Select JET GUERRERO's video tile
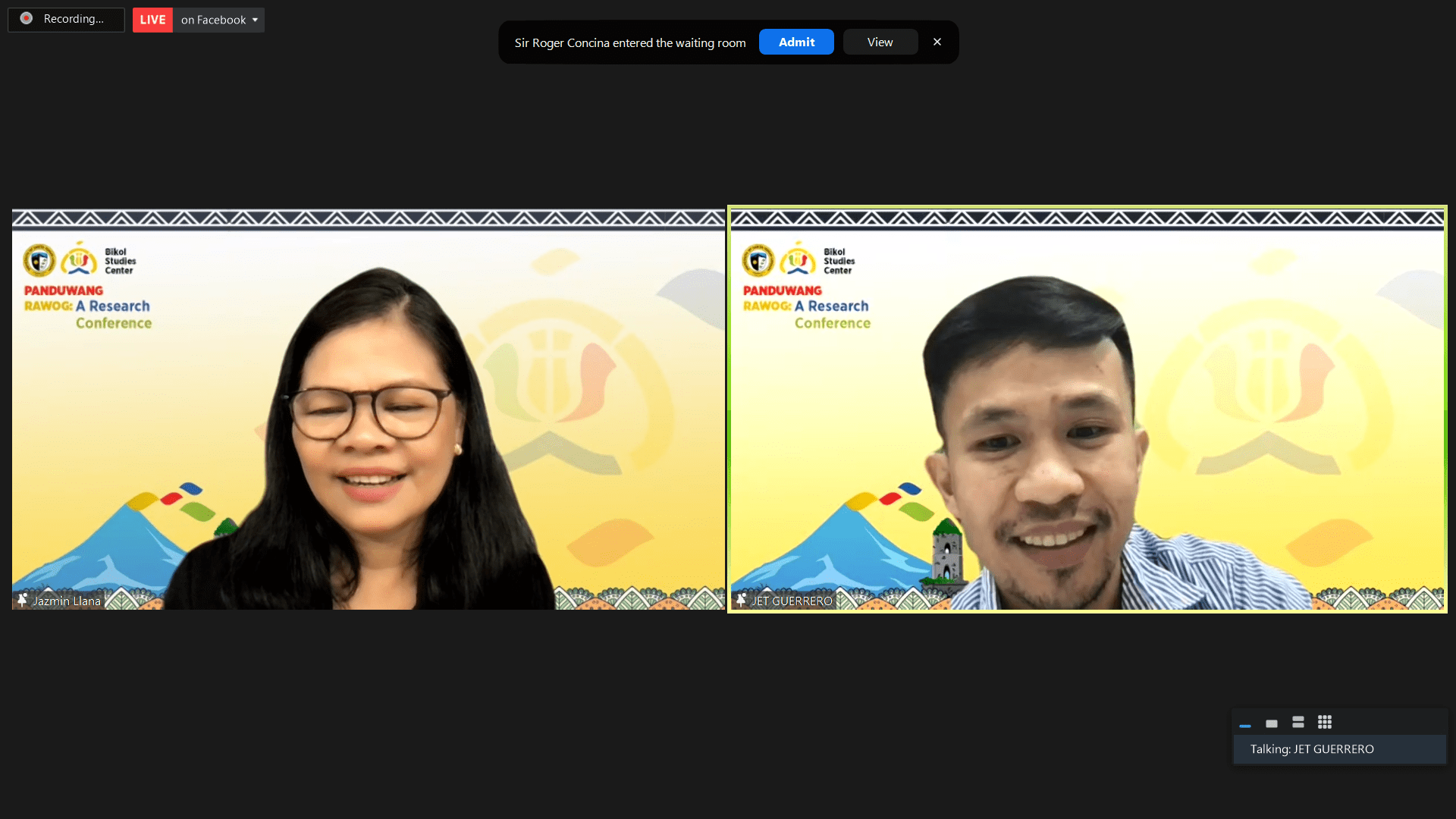This screenshot has width=1456, height=819. (x=1087, y=409)
